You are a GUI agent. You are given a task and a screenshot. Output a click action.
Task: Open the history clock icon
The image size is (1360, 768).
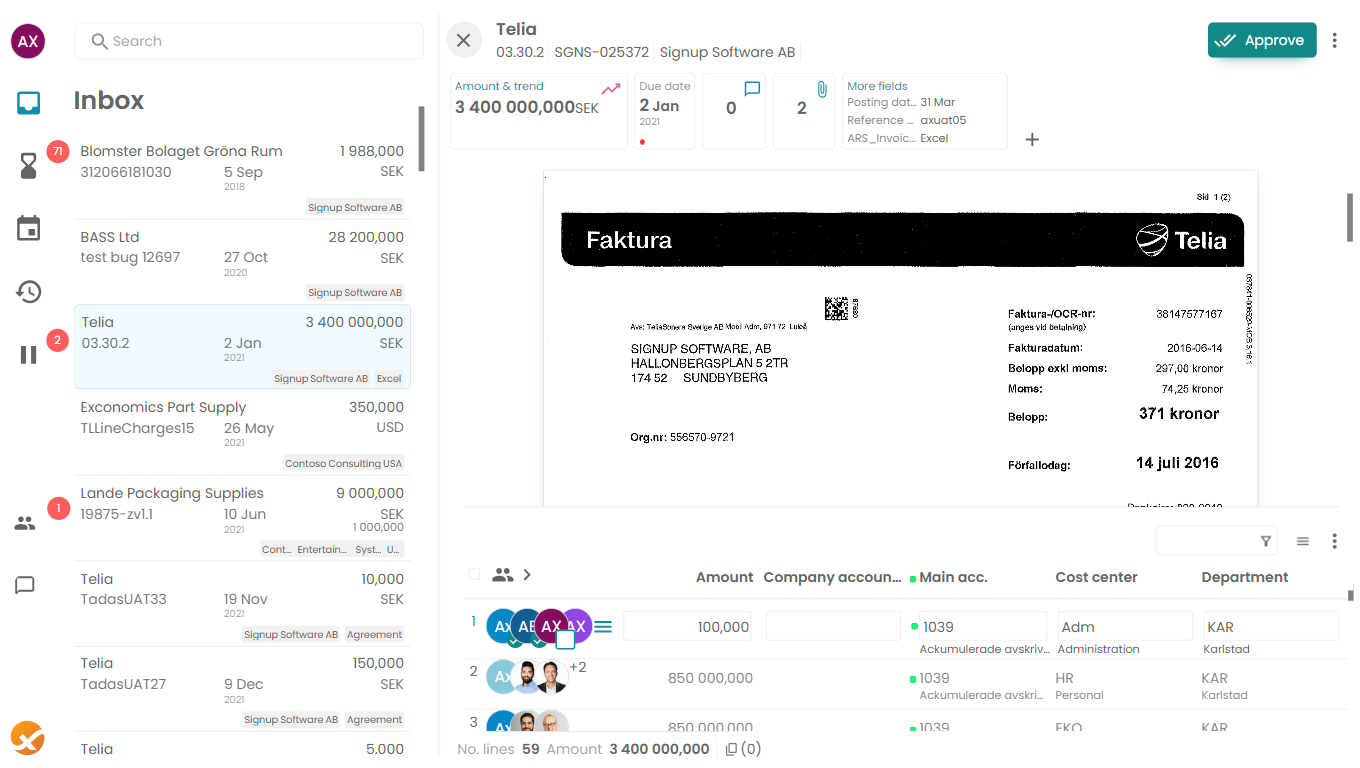click(x=28, y=292)
